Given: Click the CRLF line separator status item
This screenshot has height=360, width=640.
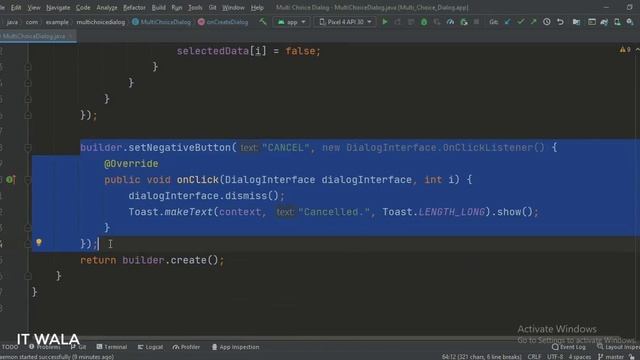Looking at the screenshot, I should tap(534, 357).
